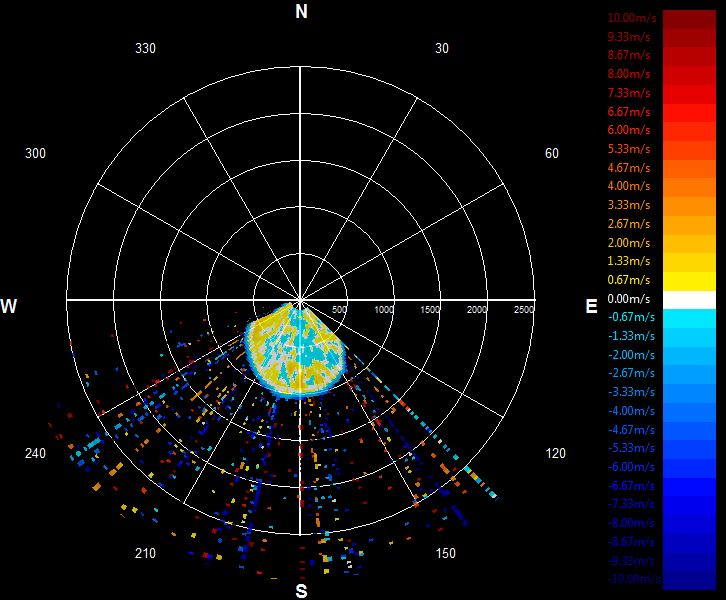The image size is (726, 600).
Task: Click the -2.67m/s legend label
Action: (x=631, y=373)
